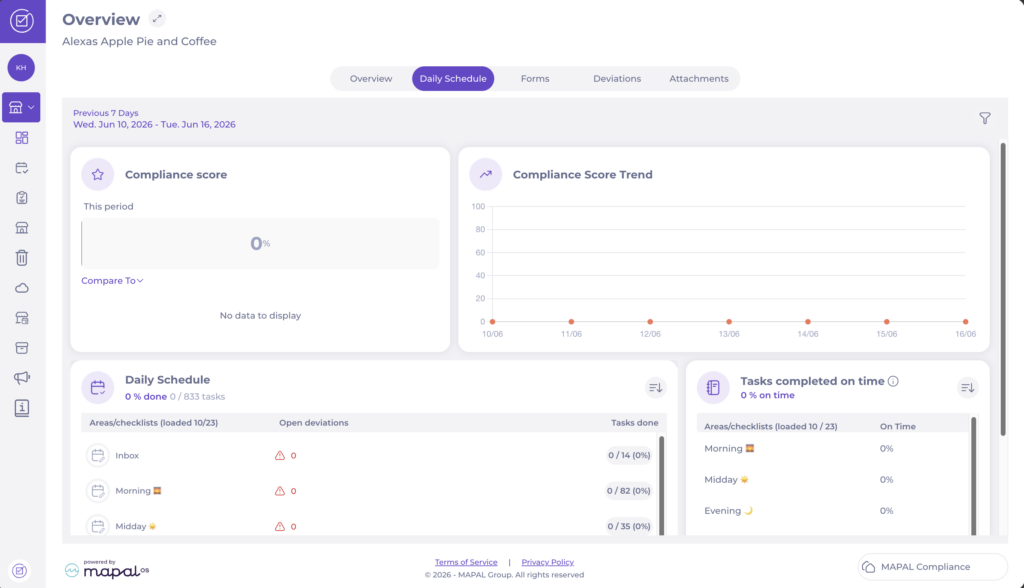Click the clipboard checklist sidebar icon
This screenshot has height=588, width=1024.
[22, 197]
